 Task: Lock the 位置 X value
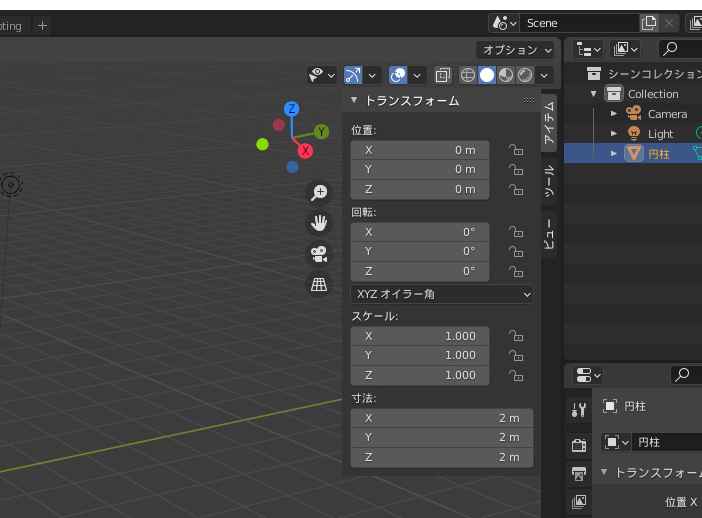pyautogui.click(x=516, y=150)
